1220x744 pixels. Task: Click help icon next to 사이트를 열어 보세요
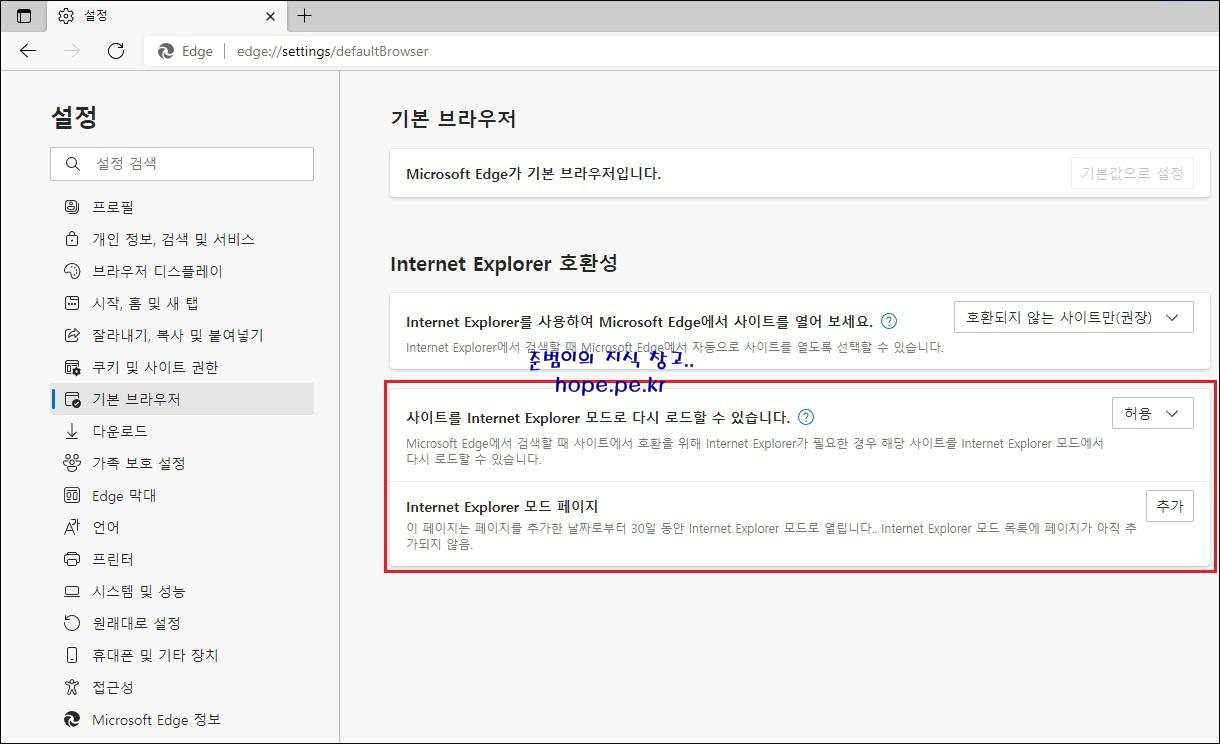click(889, 322)
